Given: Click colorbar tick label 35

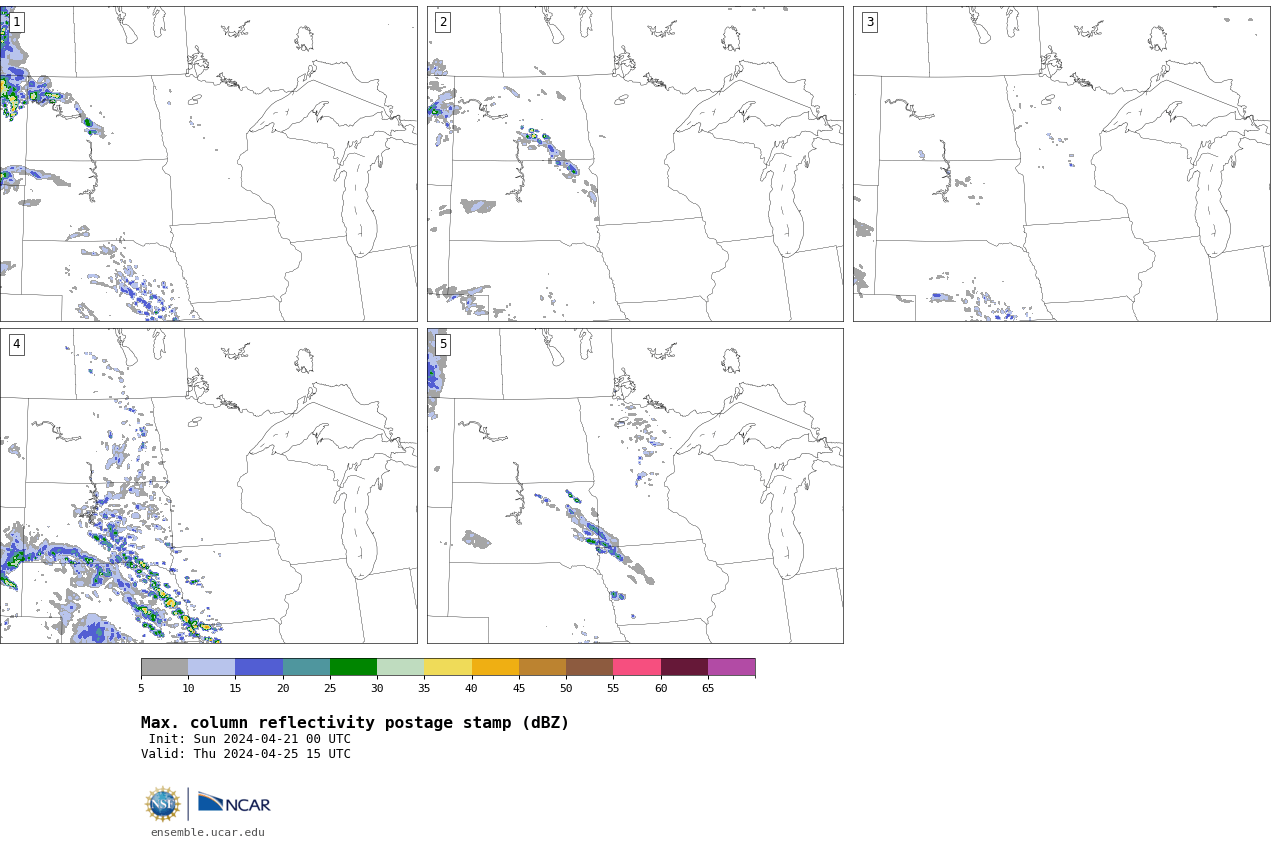Looking at the screenshot, I should tap(424, 688).
